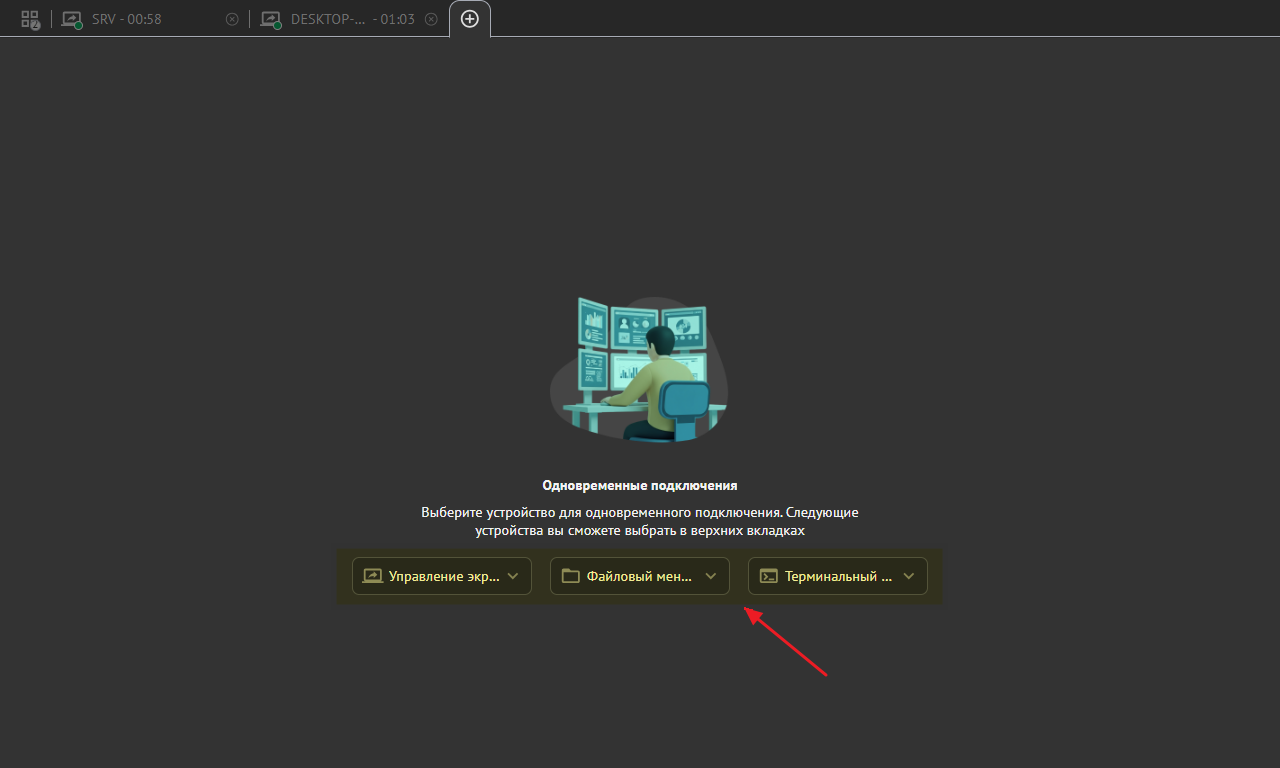Image resolution: width=1280 pixels, height=768 pixels.
Task: Click the Одновременные подключения heading
Action: point(639,485)
